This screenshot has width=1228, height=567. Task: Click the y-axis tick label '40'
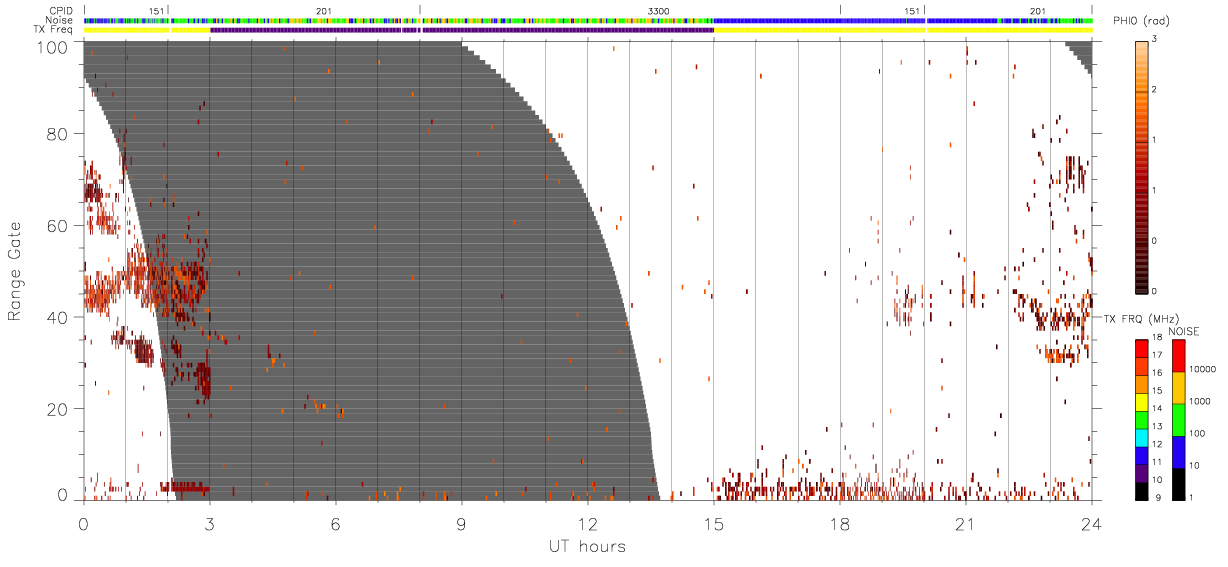tap(59, 317)
